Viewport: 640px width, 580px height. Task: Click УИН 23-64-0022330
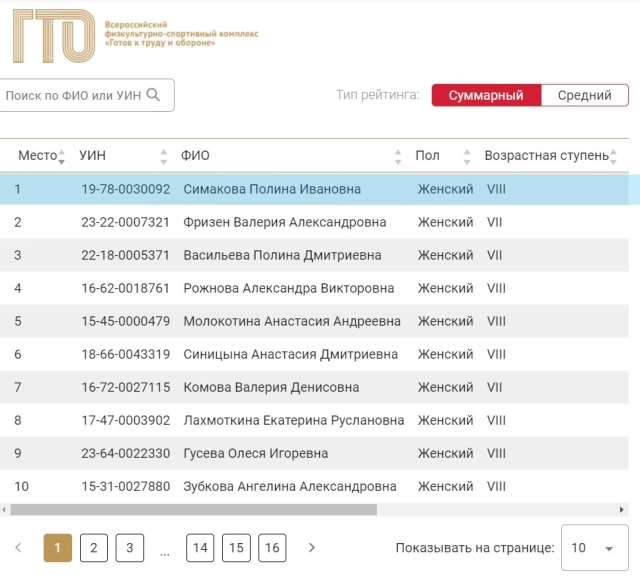[125, 453]
